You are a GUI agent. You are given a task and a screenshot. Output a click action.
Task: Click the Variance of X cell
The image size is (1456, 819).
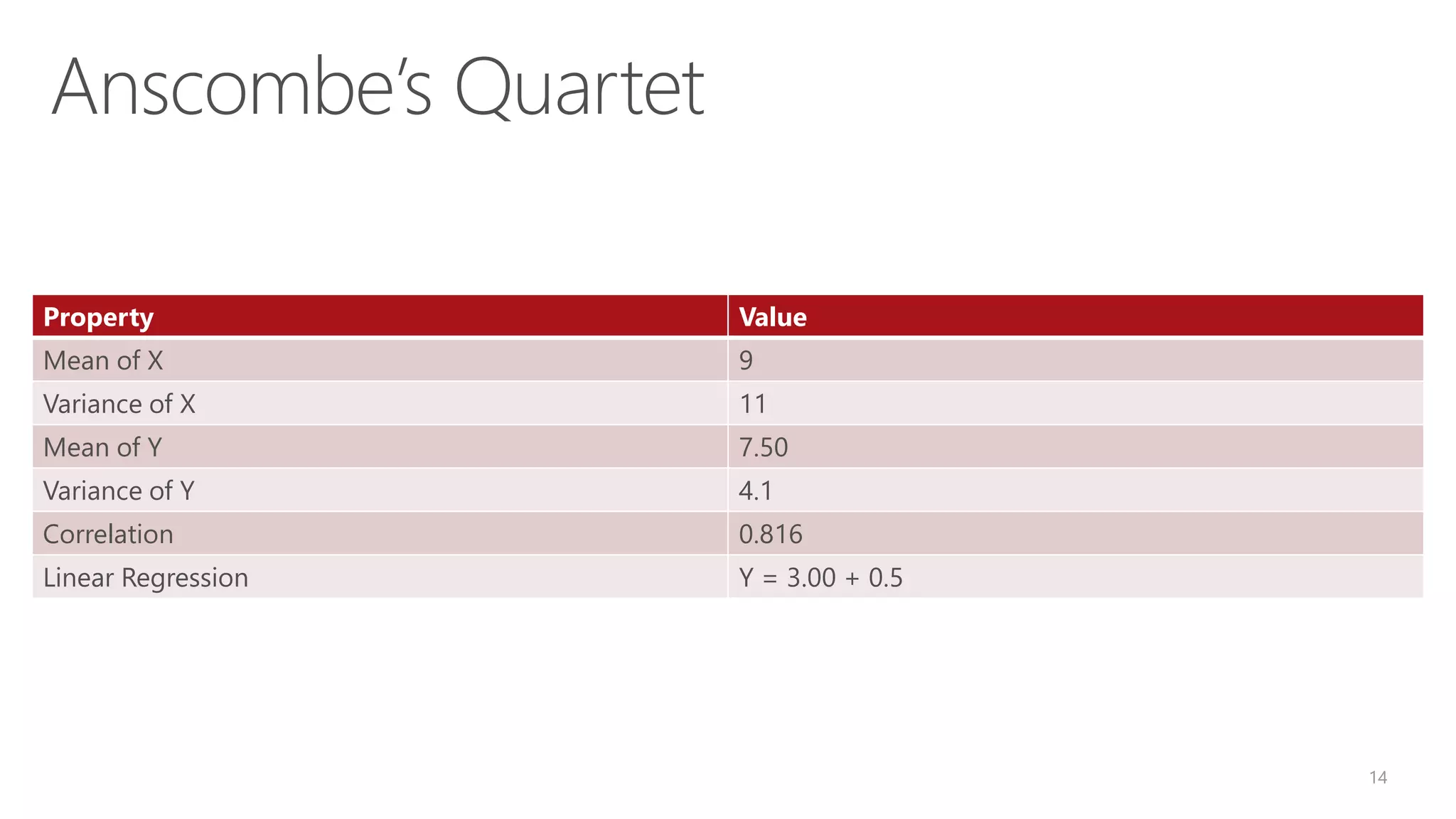380,404
